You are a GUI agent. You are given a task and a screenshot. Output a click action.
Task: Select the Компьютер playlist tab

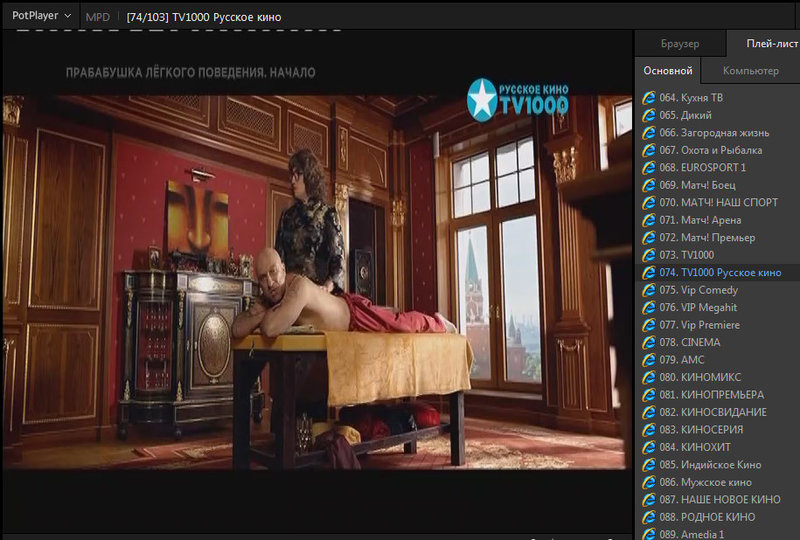(x=751, y=70)
